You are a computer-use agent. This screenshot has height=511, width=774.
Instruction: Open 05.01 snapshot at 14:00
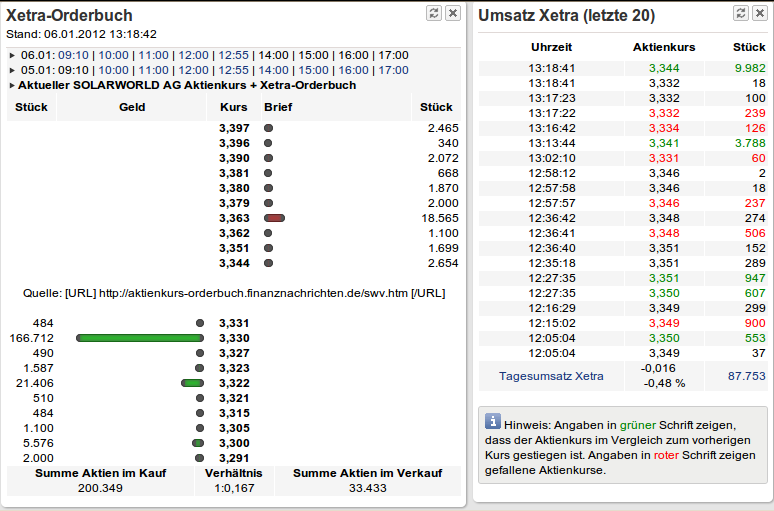click(x=273, y=70)
